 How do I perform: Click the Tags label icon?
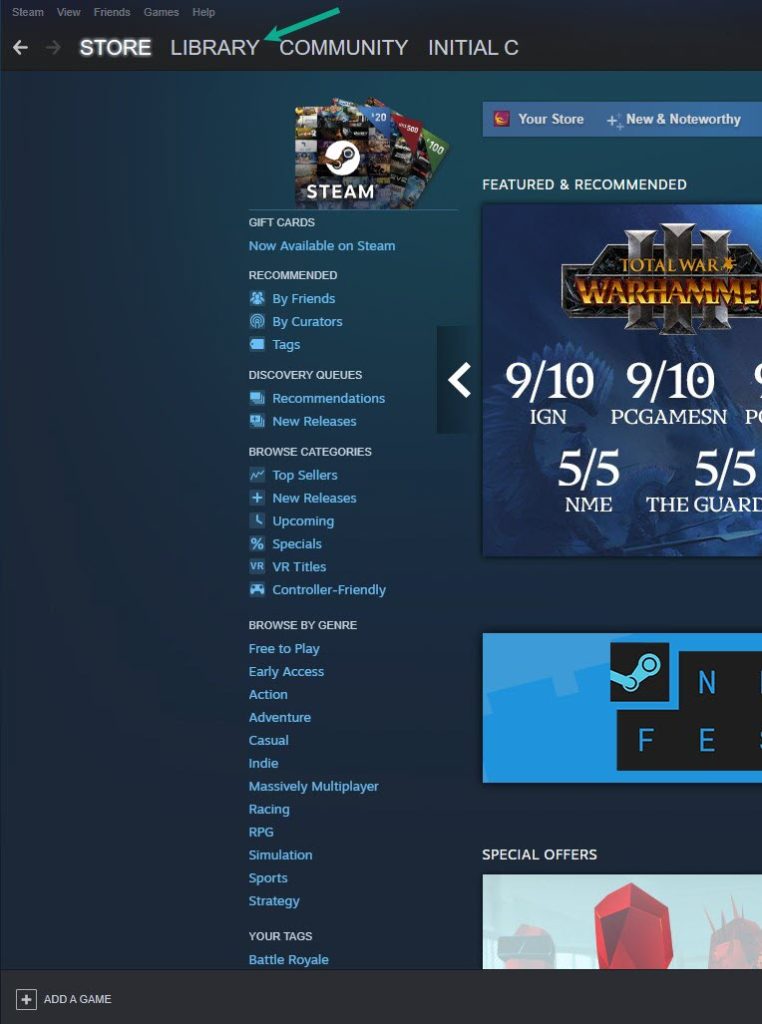click(x=257, y=344)
